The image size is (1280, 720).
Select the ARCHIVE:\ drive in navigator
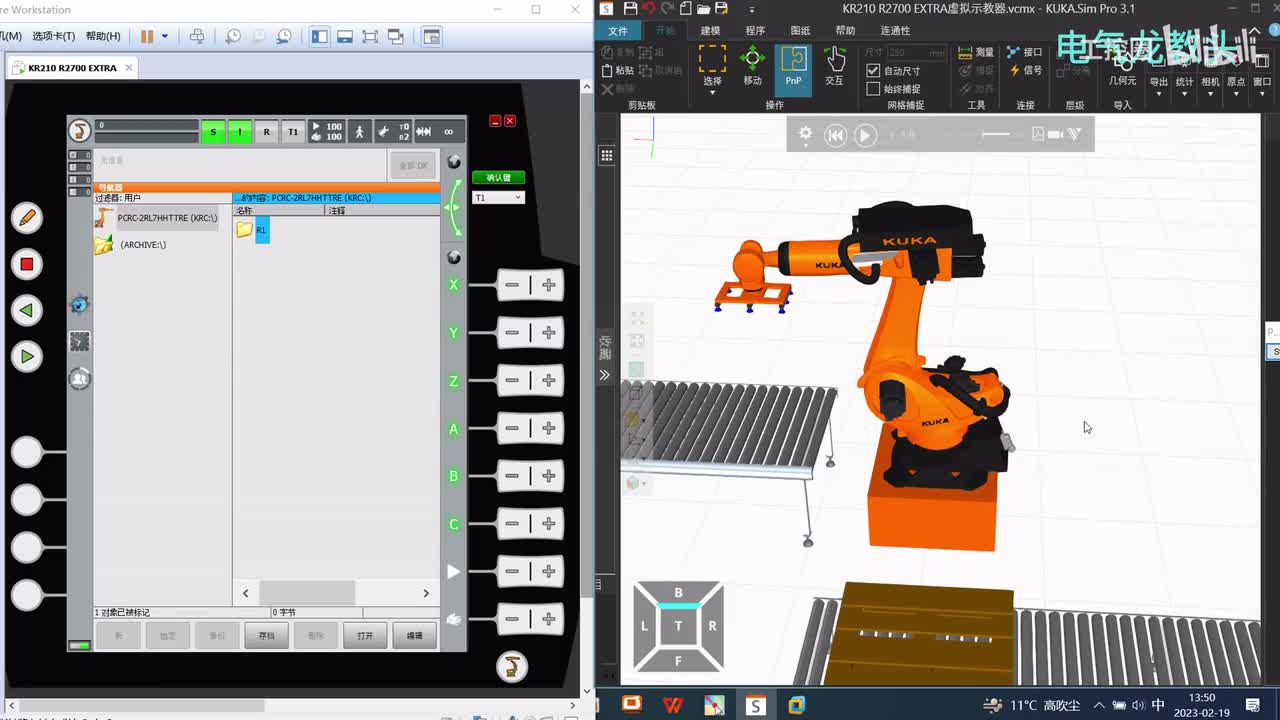click(x=131, y=245)
